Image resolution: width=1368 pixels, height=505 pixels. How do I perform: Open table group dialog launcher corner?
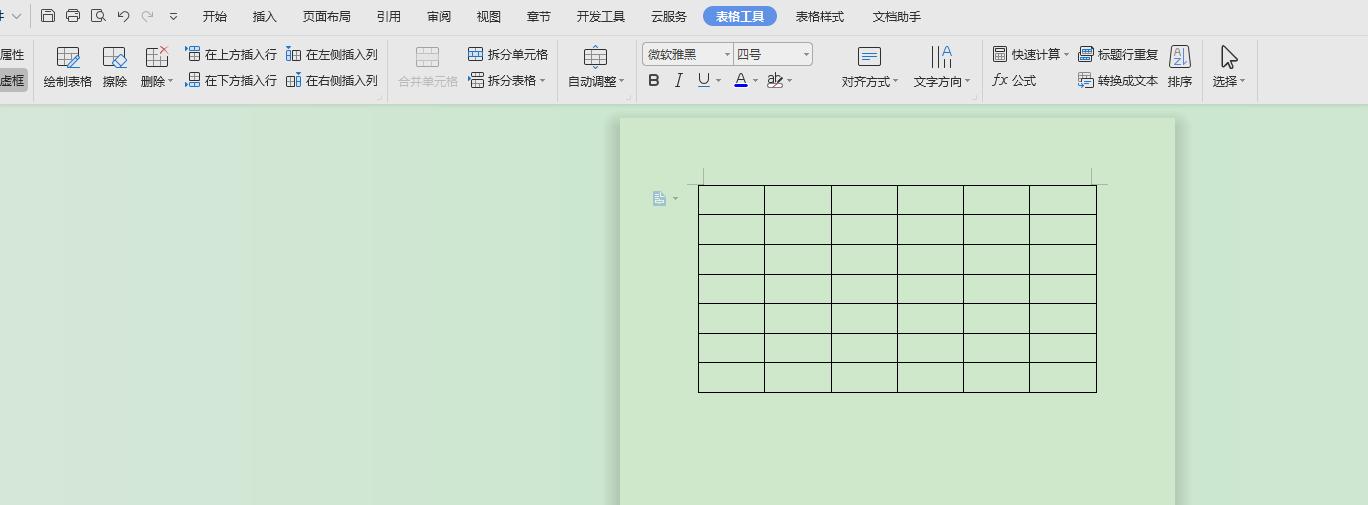[x=380, y=97]
